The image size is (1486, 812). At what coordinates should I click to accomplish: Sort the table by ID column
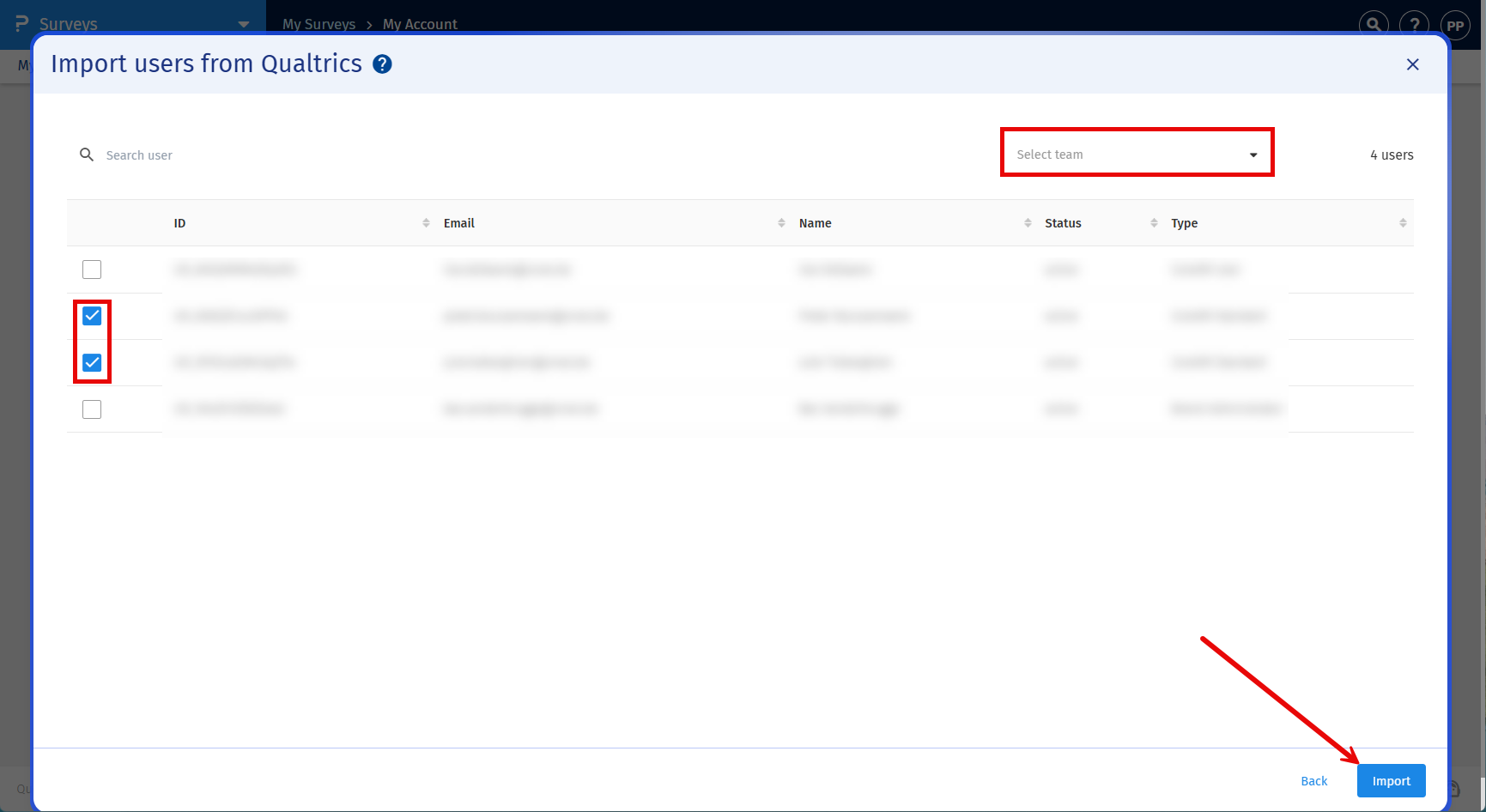pyautogui.click(x=426, y=223)
